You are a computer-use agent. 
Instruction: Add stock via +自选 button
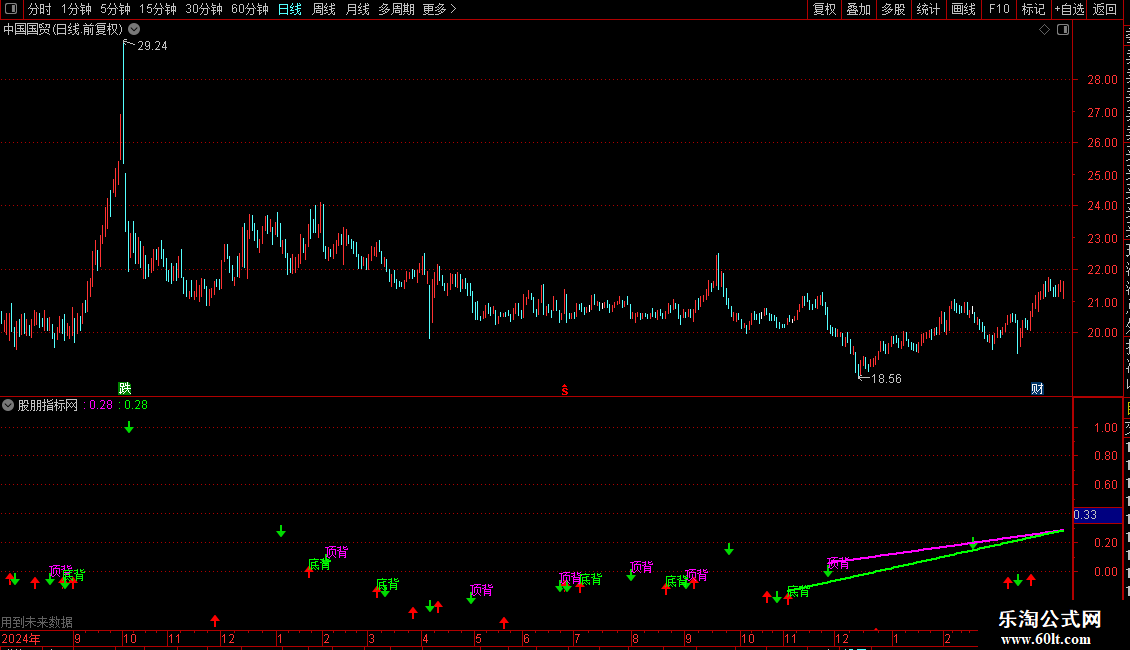click(1069, 9)
